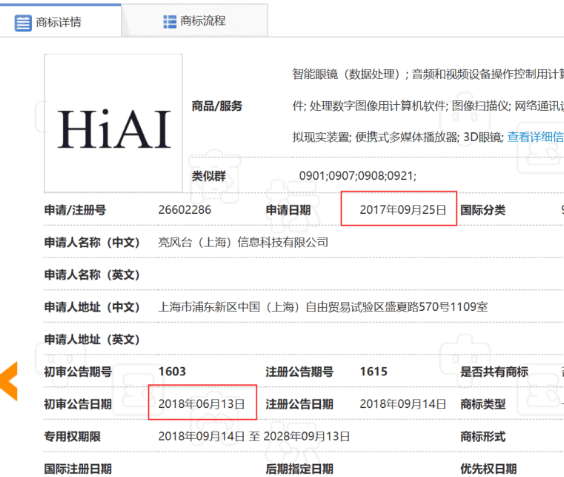The image size is (564, 477).
Task: Select preliminary announcement date 2018年06月13日
Action: [x=201, y=404]
